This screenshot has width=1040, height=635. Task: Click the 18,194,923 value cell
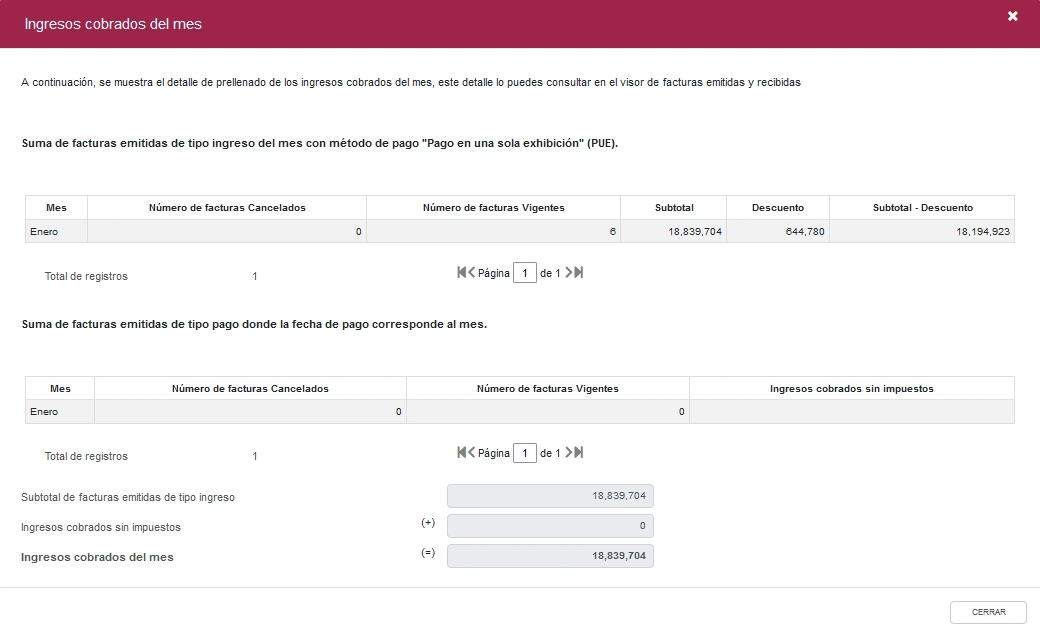click(922, 232)
